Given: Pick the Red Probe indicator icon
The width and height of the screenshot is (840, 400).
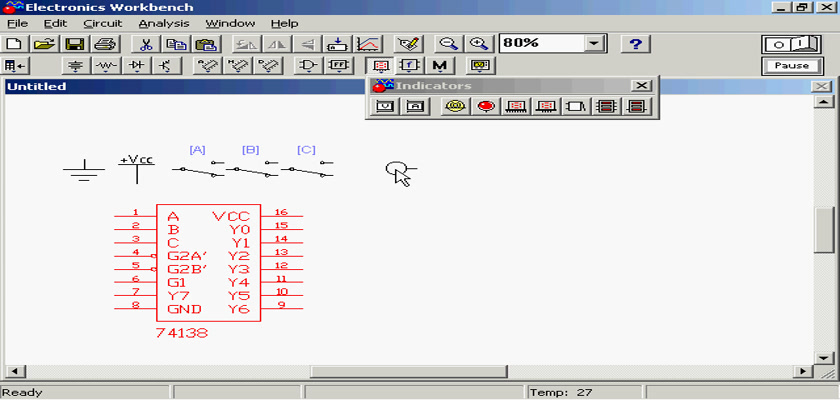Looking at the screenshot, I should (486, 106).
